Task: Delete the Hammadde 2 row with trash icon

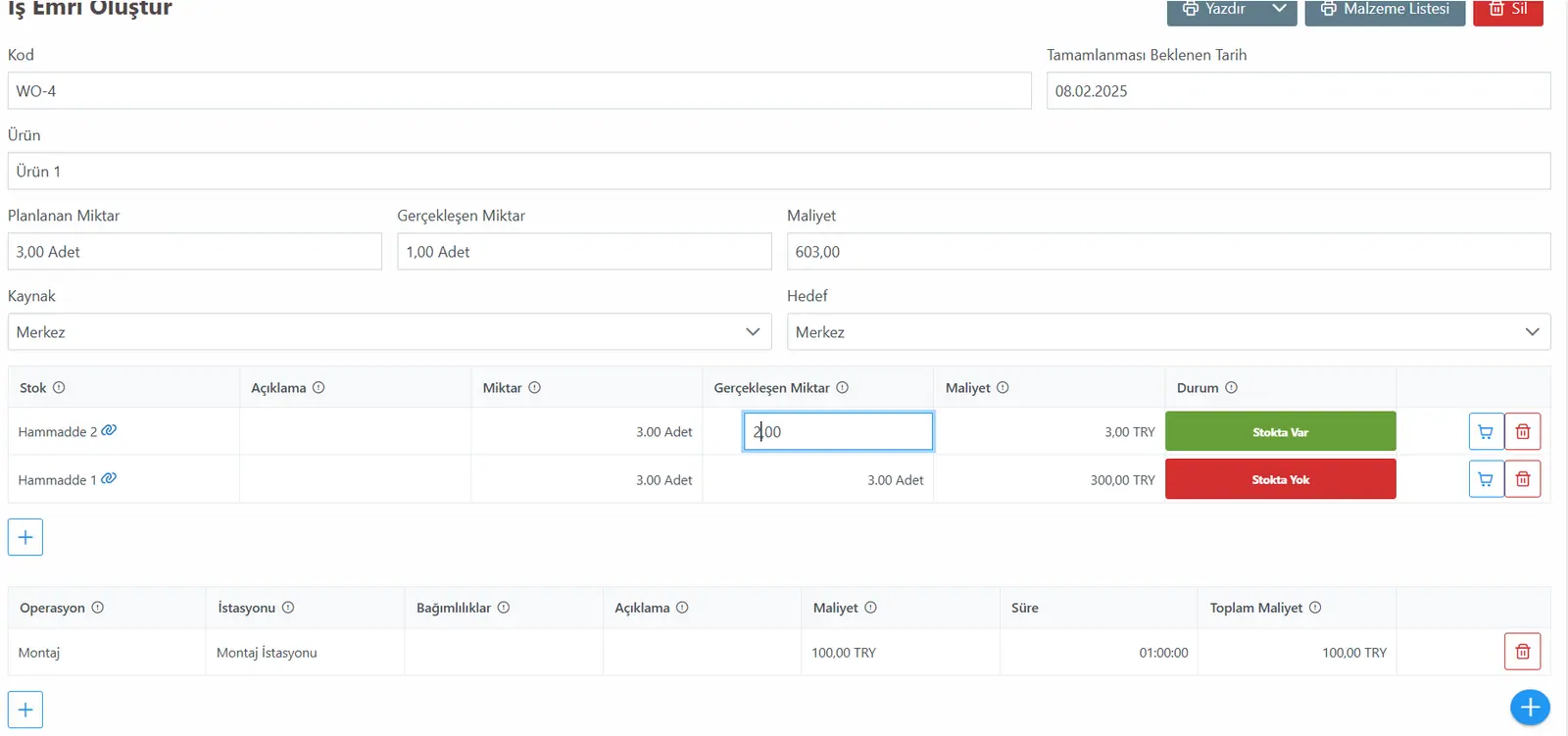Action: click(x=1523, y=431)
